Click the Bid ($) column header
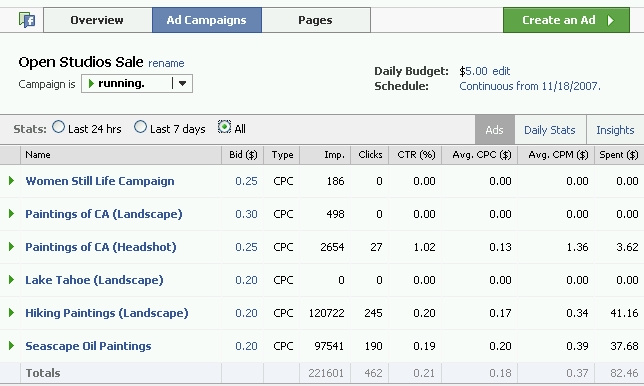This screenshot has height=386, width=644. [x=243, y=155]
